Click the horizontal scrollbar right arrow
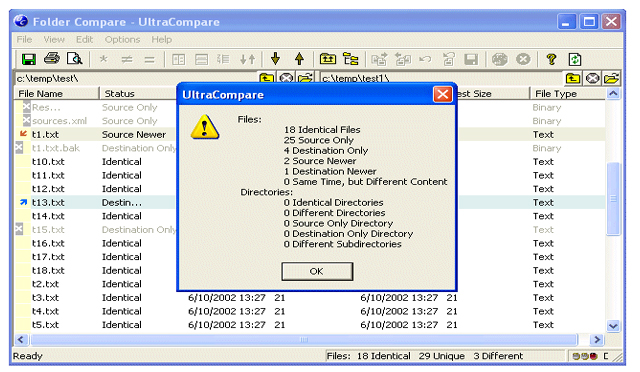Viewport: 640px width, 372px height. click(597, 340)
